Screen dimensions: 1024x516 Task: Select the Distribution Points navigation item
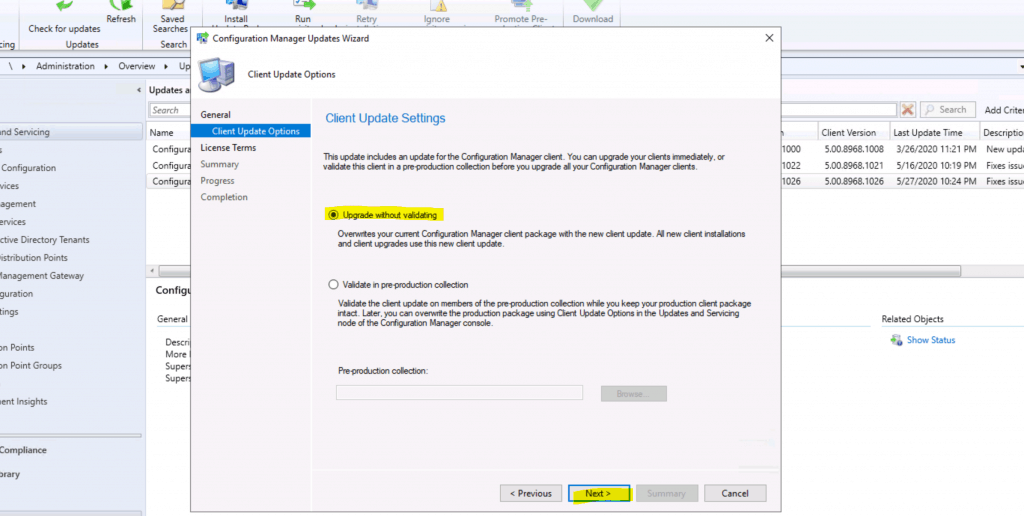coord(34,257)
